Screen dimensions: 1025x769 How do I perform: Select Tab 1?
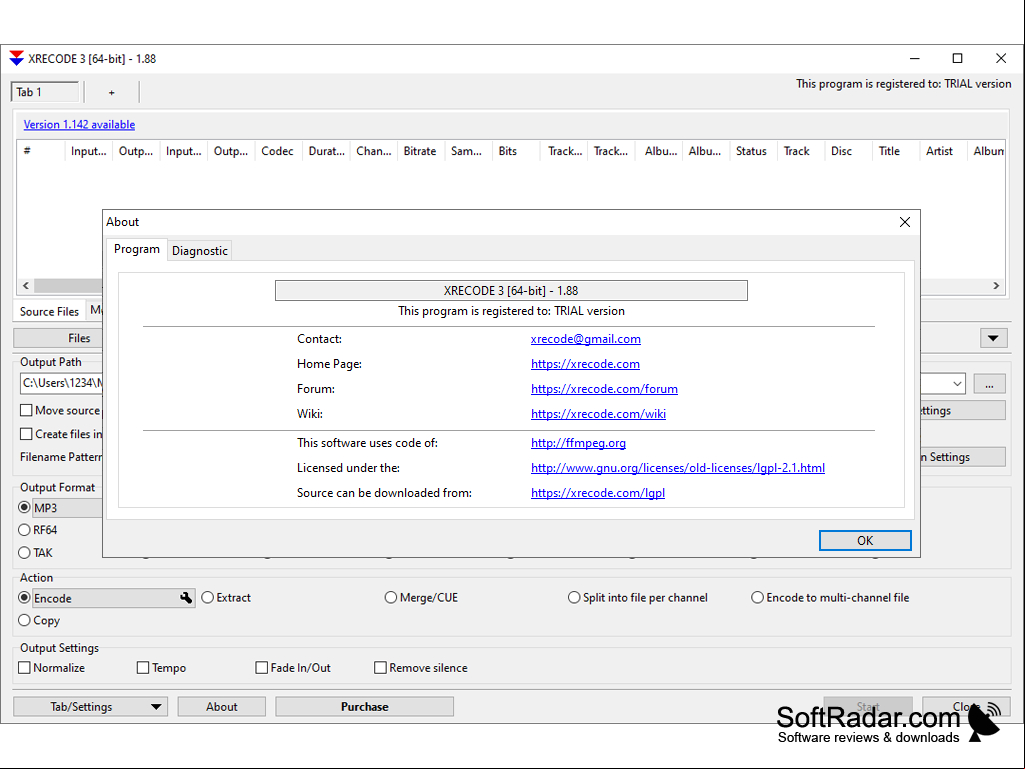coord(44,92)
